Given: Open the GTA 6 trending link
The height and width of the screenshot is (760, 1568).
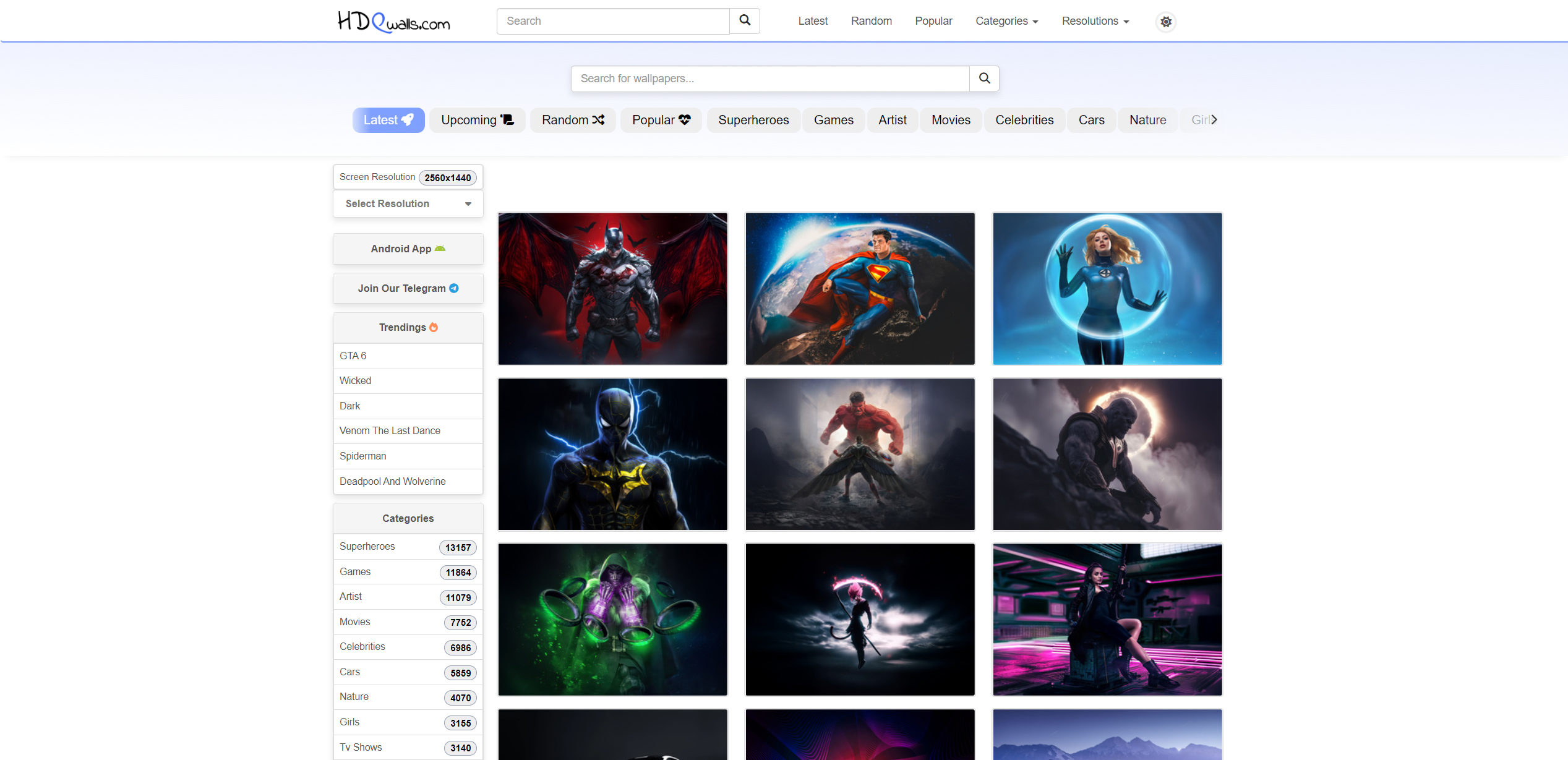Looking at the screenshot, I should tap(353, 356).
